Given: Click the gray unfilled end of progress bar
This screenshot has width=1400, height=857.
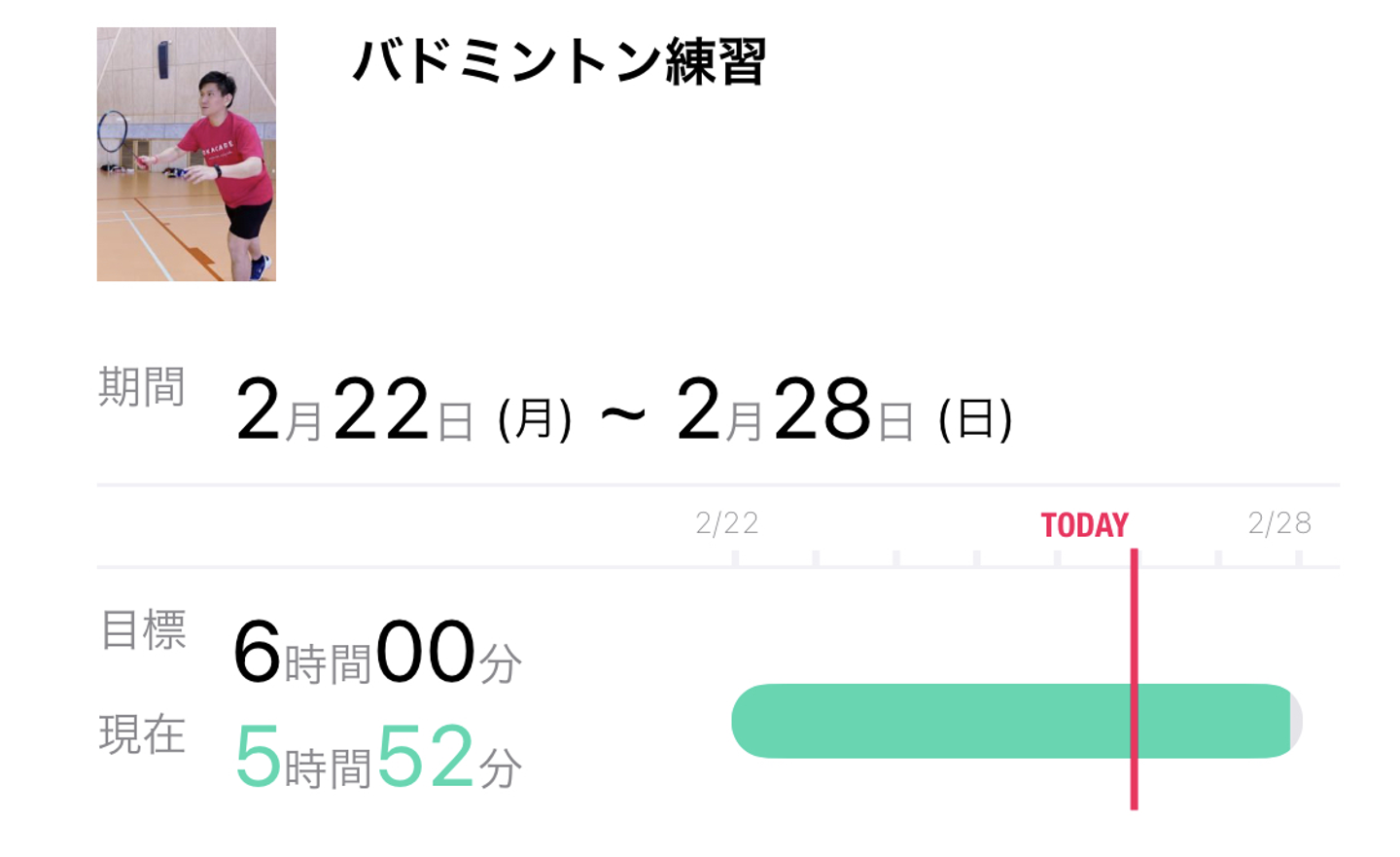Looking at the screenshot, I should pyautogui.click(x=1297, y=721).
